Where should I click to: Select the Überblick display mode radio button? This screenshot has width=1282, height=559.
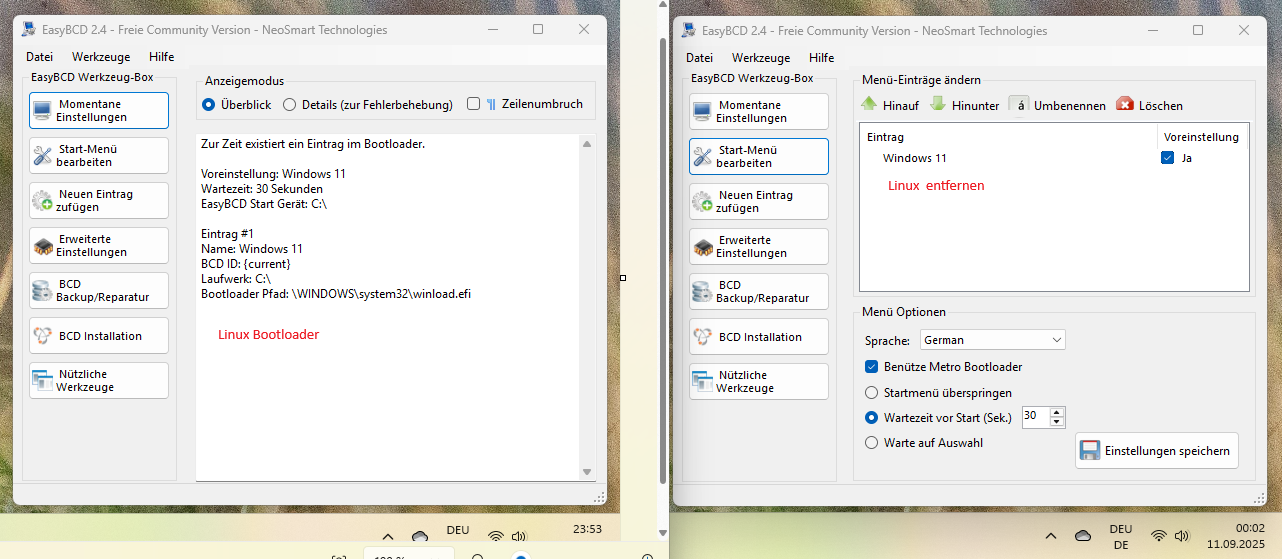(209, 104)
